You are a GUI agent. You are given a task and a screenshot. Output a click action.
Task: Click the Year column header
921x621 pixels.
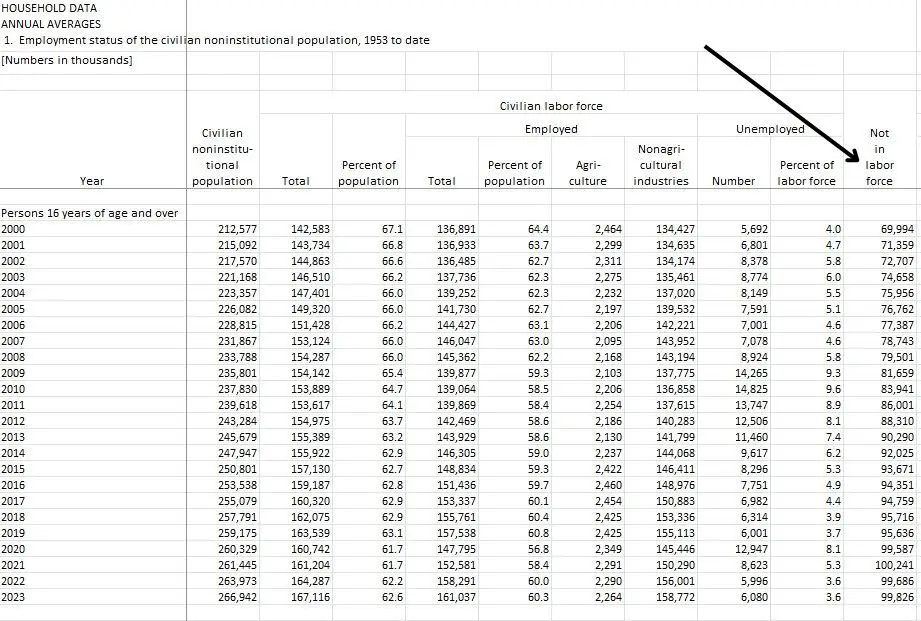pyautogui.click(x=92, y=181)
